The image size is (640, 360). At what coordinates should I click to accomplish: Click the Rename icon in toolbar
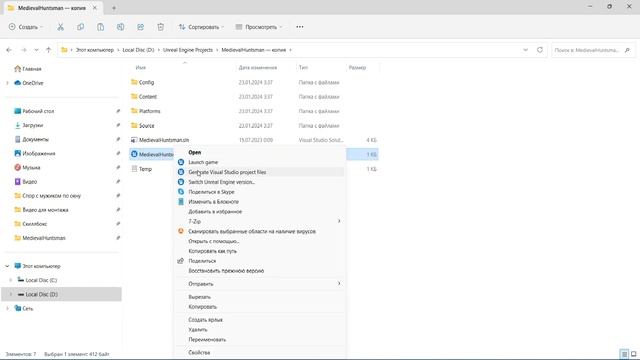(120, 27)
